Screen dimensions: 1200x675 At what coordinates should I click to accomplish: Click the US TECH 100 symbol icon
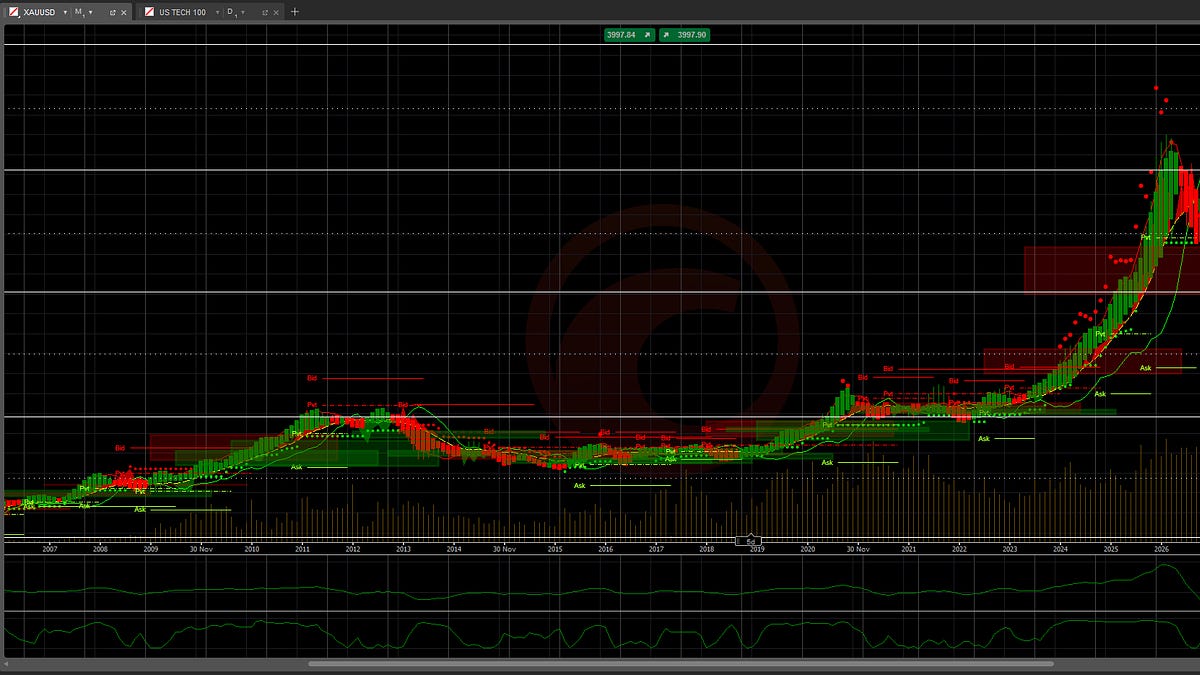pos(149,12)
